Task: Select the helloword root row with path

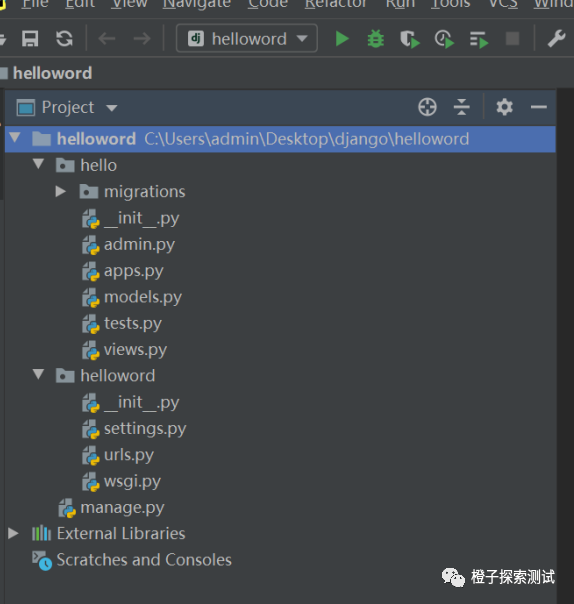Action: [280, 139]
